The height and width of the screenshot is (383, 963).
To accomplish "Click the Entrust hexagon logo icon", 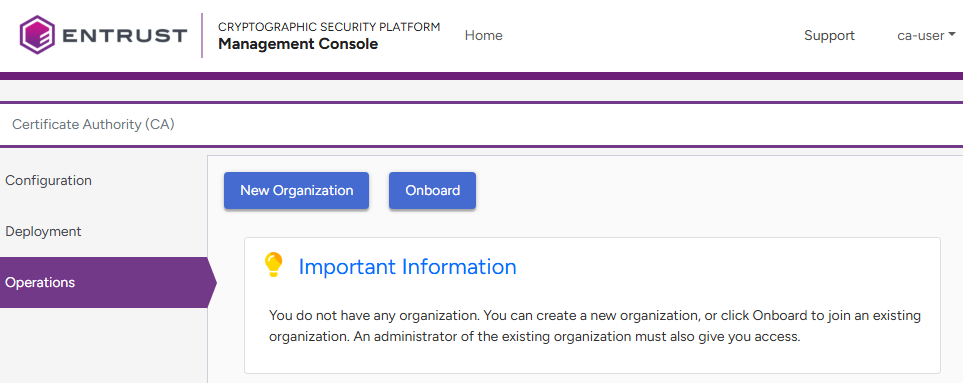I will (37, 35).
